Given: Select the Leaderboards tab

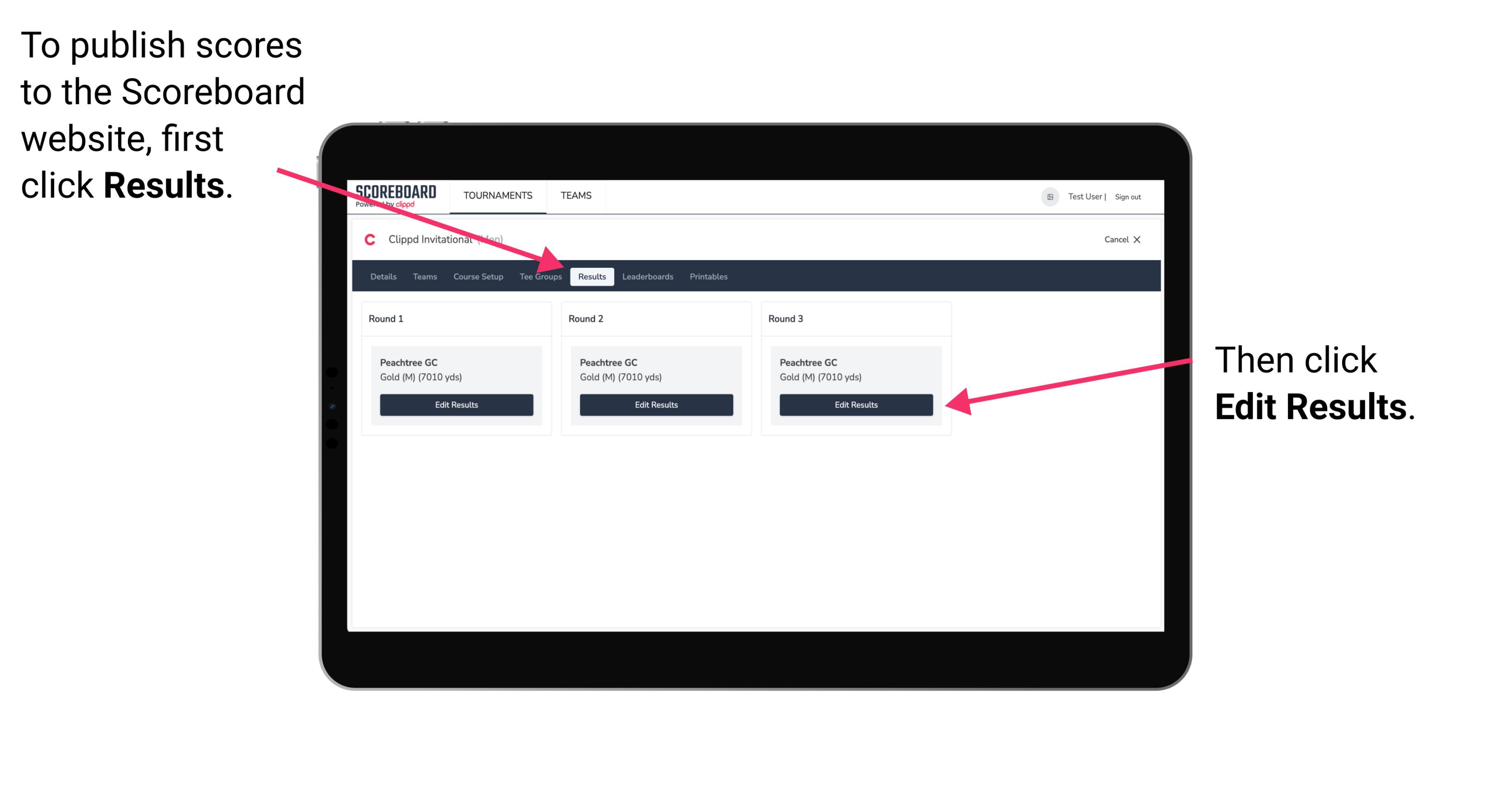Looking at the screenshot, I should pyautogui.click(x=648, y=276).
